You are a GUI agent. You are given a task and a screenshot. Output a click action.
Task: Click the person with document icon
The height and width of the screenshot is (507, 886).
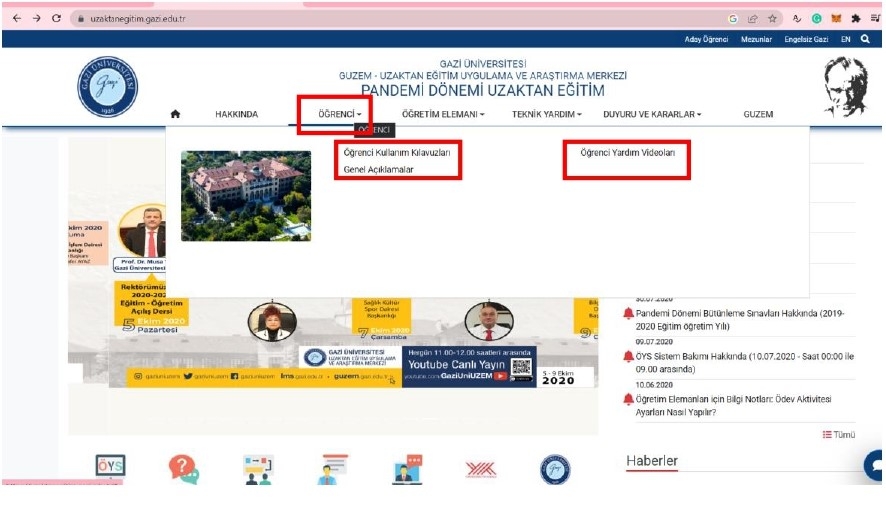point(332,469)
